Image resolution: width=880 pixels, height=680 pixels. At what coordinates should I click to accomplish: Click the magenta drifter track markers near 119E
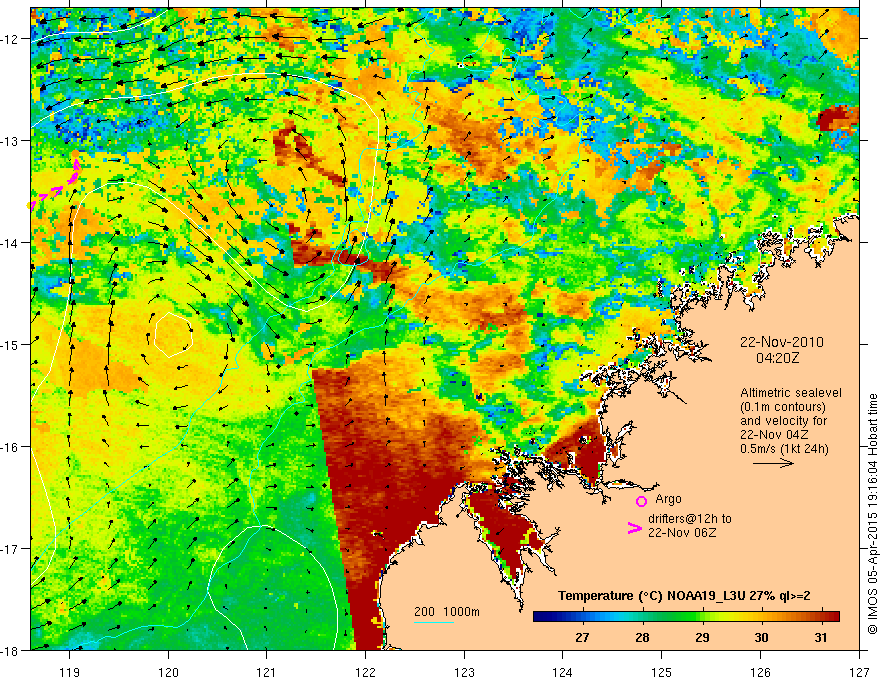click(x=54, y=185)
